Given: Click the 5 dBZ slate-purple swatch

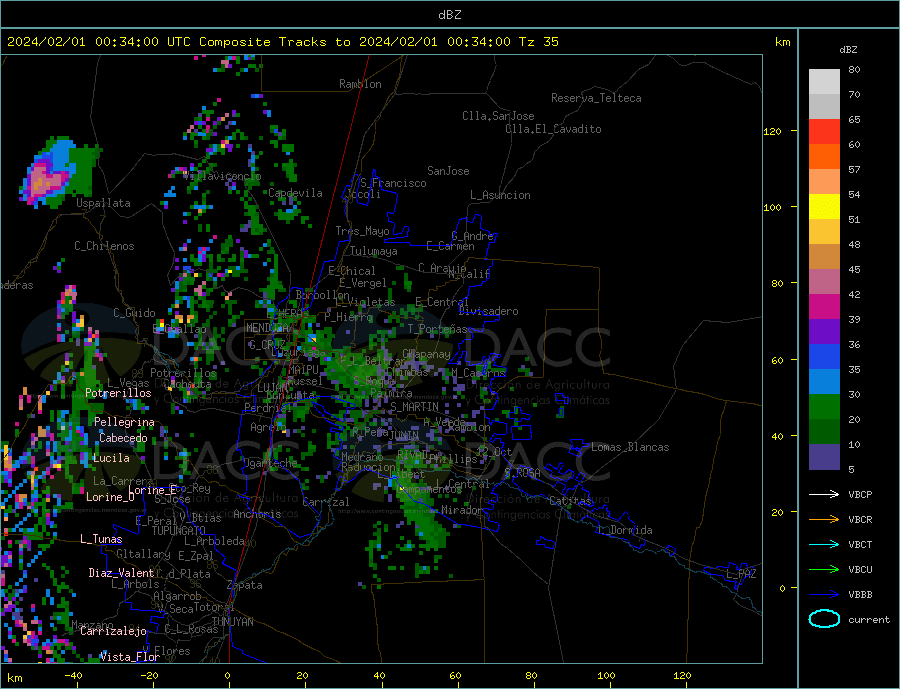Looking at the screenshot, I should [824, 456].
